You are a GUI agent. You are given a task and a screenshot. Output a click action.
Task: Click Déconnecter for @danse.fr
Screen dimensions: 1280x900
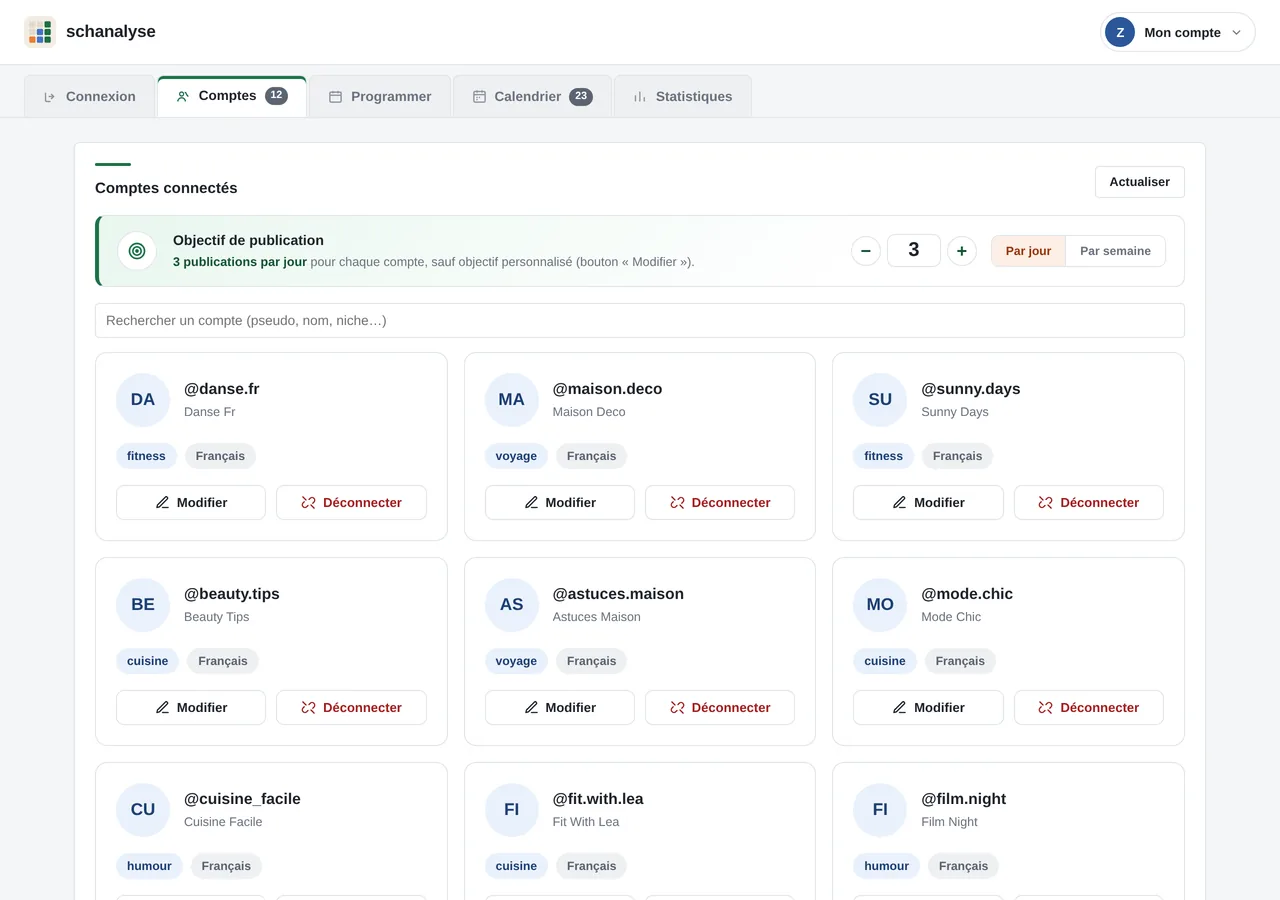[x=351, y=503]
